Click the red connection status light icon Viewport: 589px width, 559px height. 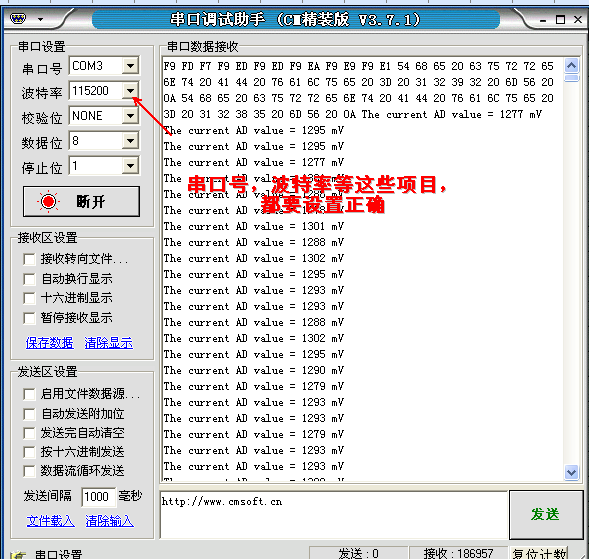pyautogui.click(x=48, y=201)
